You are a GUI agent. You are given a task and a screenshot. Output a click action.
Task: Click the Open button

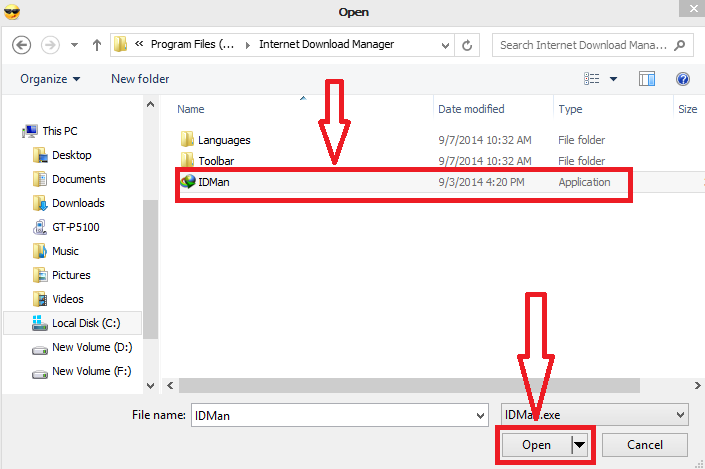pyautogui.click(x=536, y=445)
